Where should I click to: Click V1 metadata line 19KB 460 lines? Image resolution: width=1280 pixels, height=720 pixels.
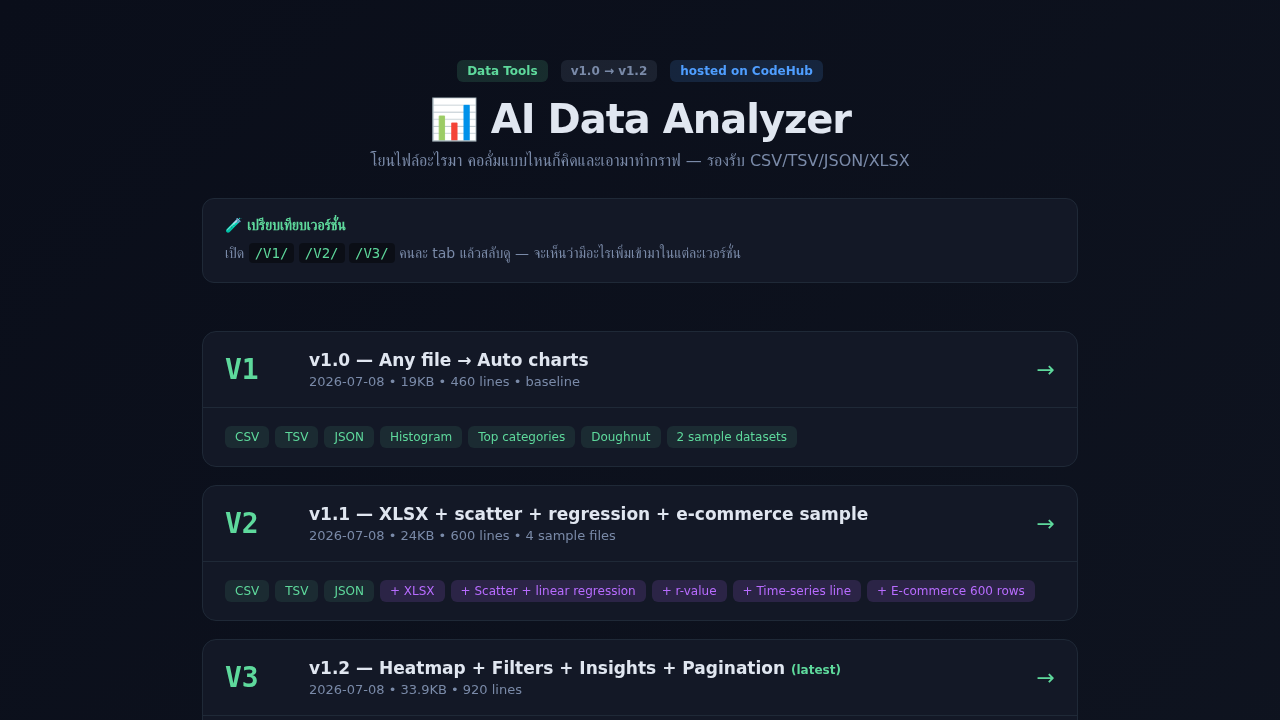(444, 382)
